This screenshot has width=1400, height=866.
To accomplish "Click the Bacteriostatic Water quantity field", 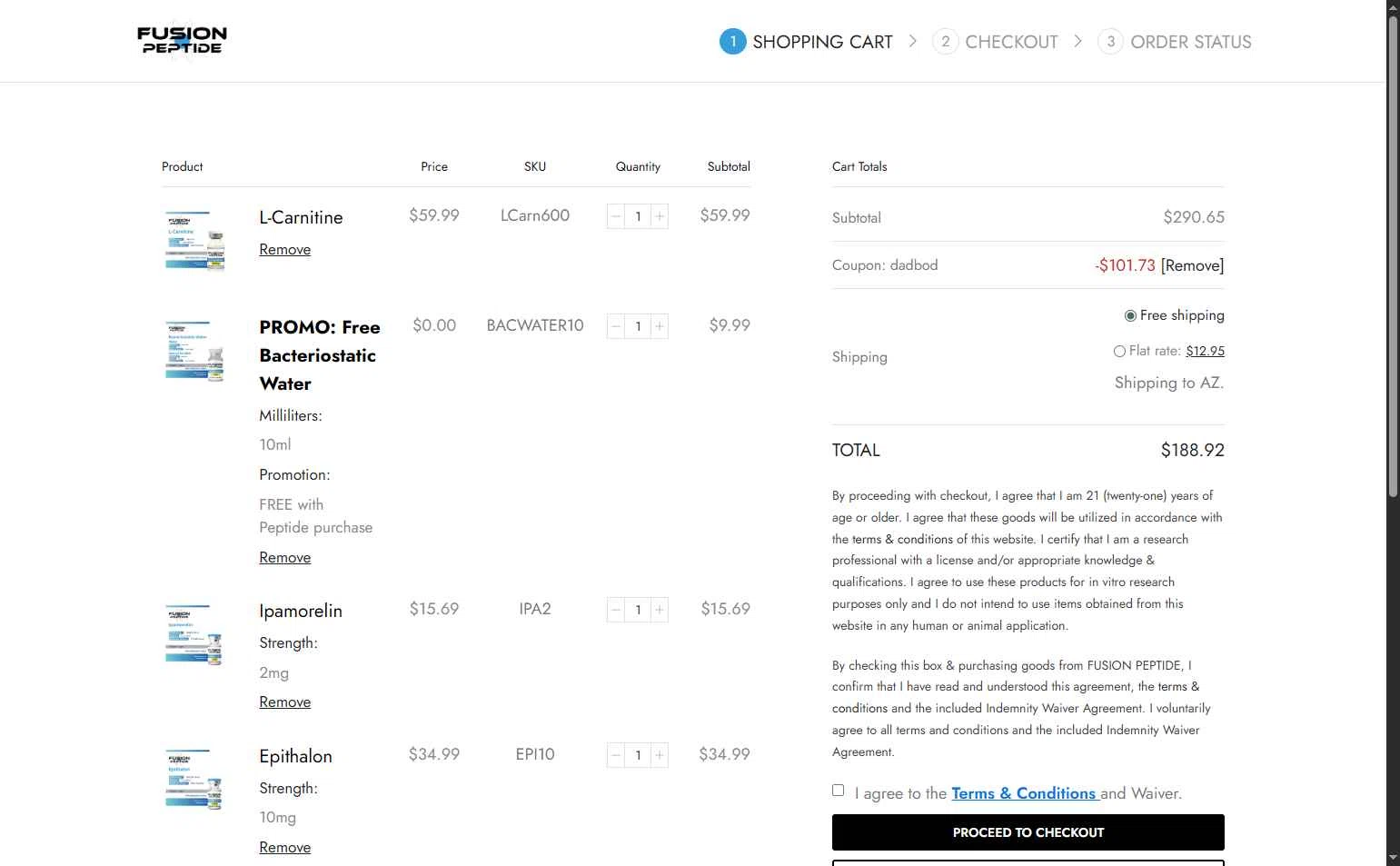I will click(x=638, y=326).
